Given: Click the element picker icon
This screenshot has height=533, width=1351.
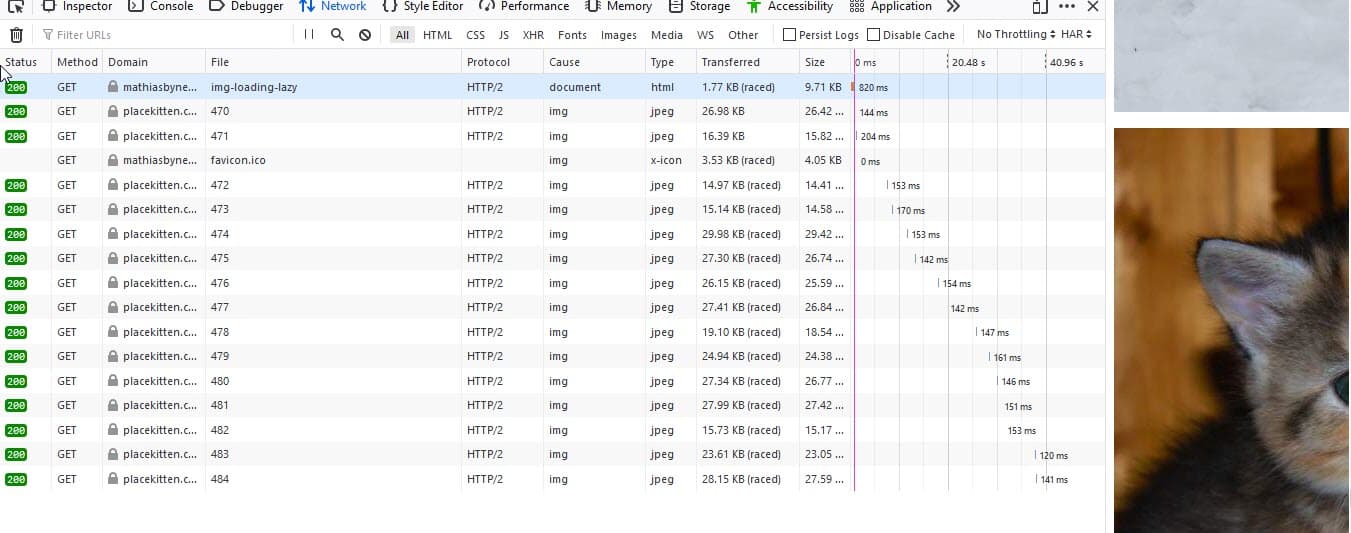Looking at the screenshot, I should 16,6.
